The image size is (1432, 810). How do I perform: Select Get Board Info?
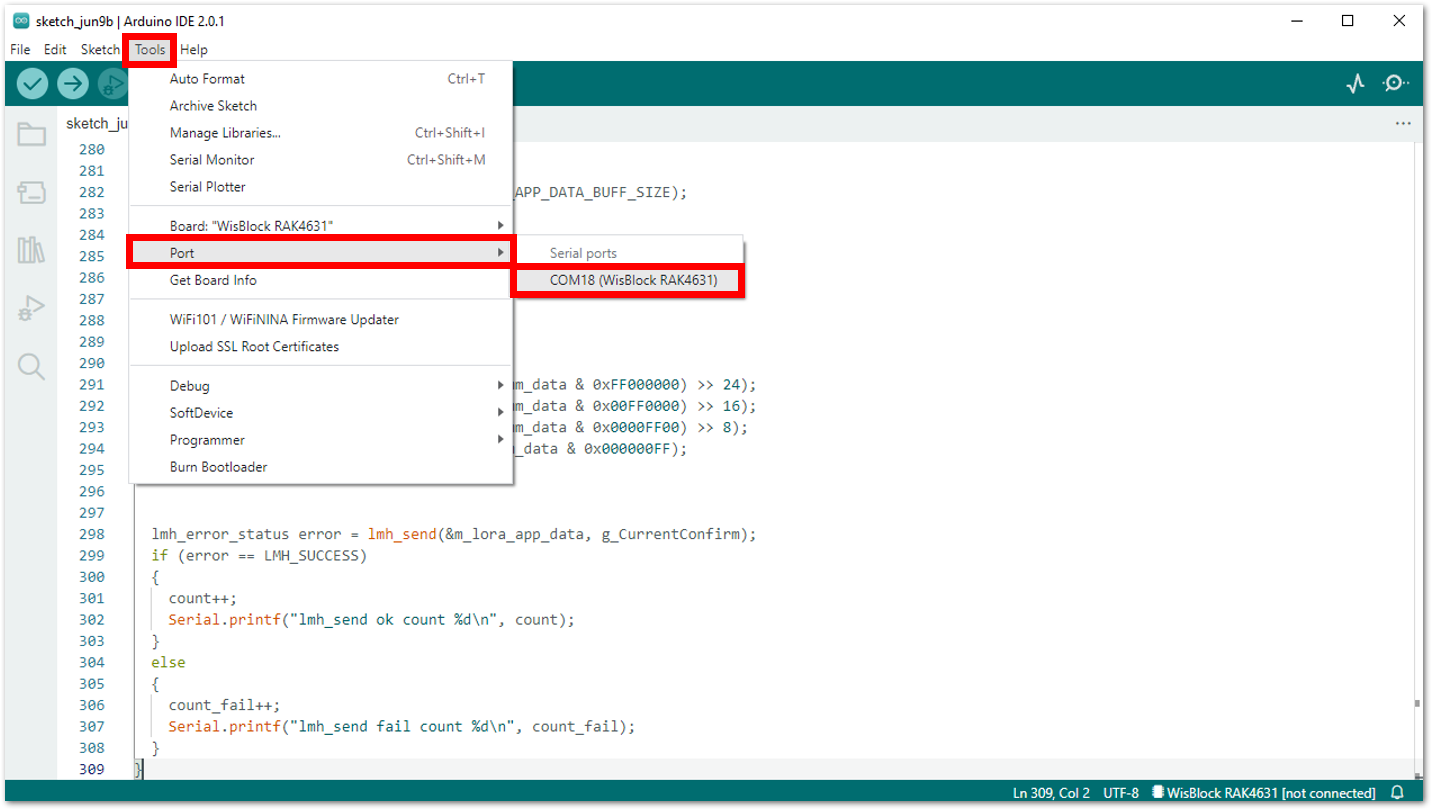point(321,280)
